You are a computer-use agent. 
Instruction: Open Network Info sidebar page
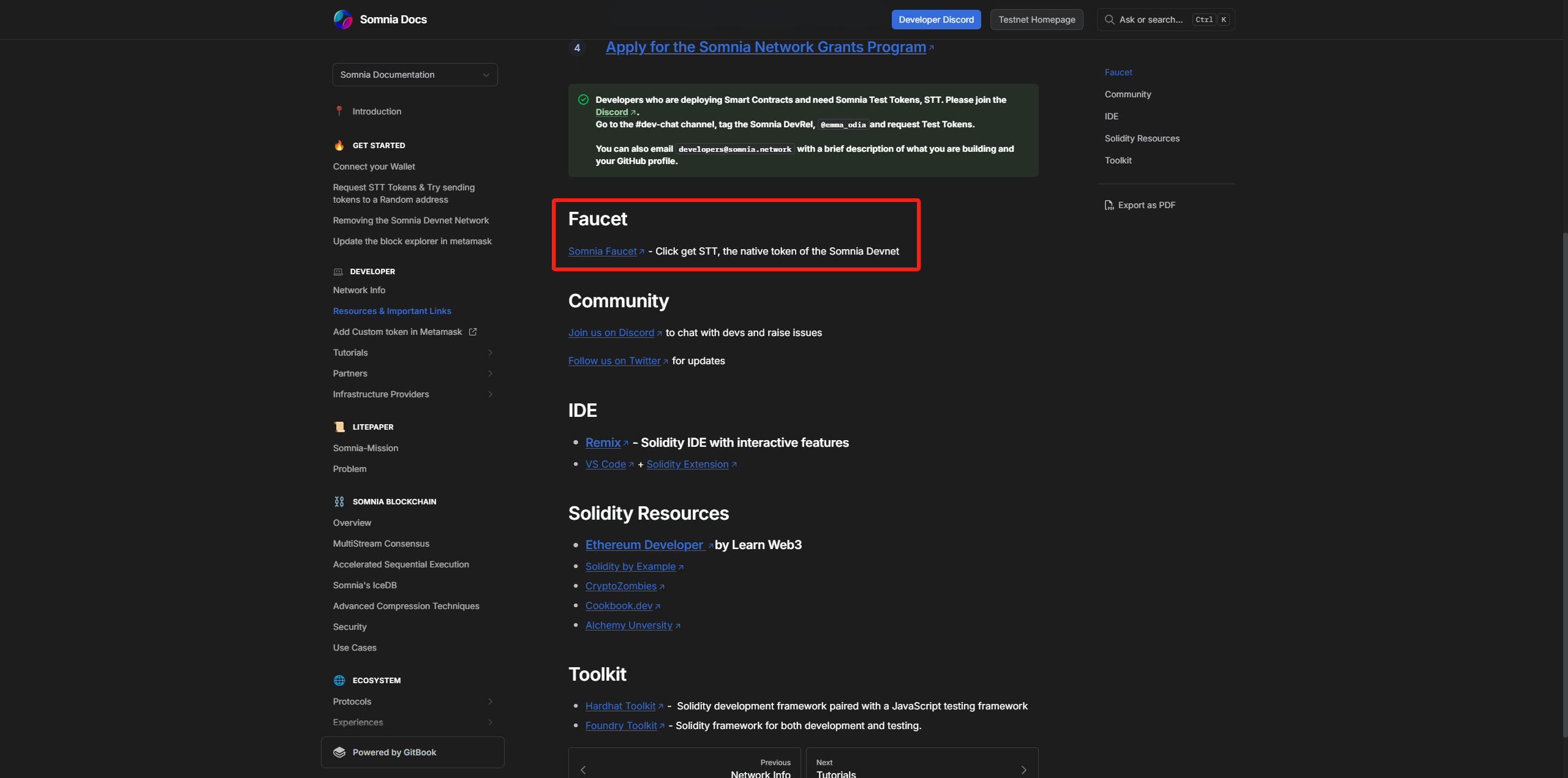(359, 290)
